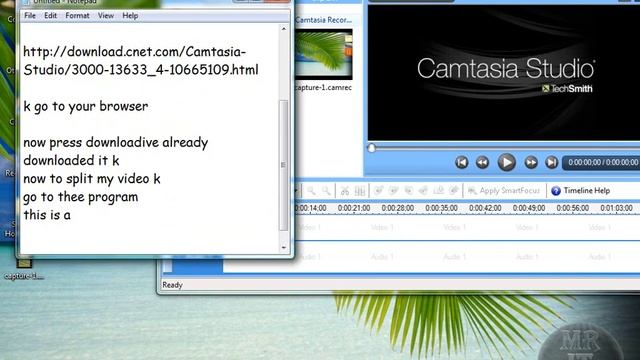
Task: Click the capture-1.camrec file name label
Action: tap(324, 87)
